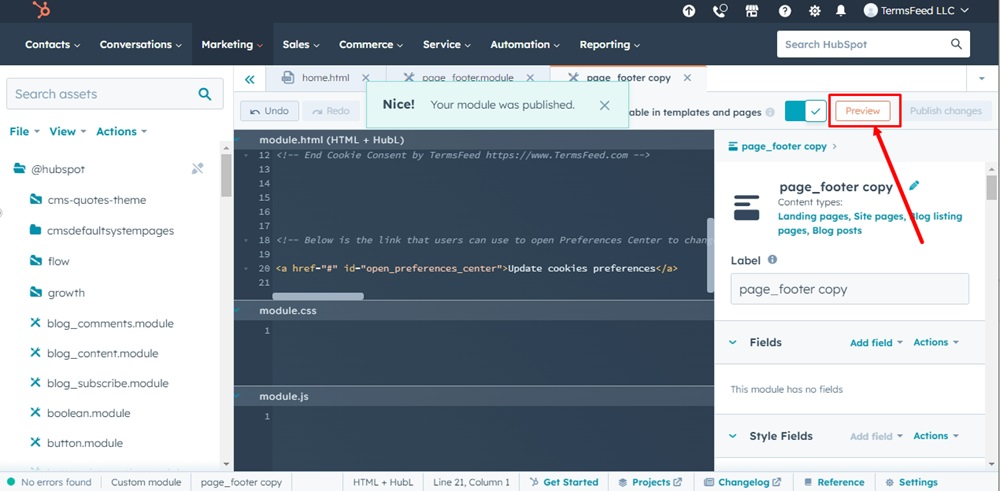Viewport: 1000px width, 491px height.
Task: Click the Publish changes button
Action: tap(946, 111)
